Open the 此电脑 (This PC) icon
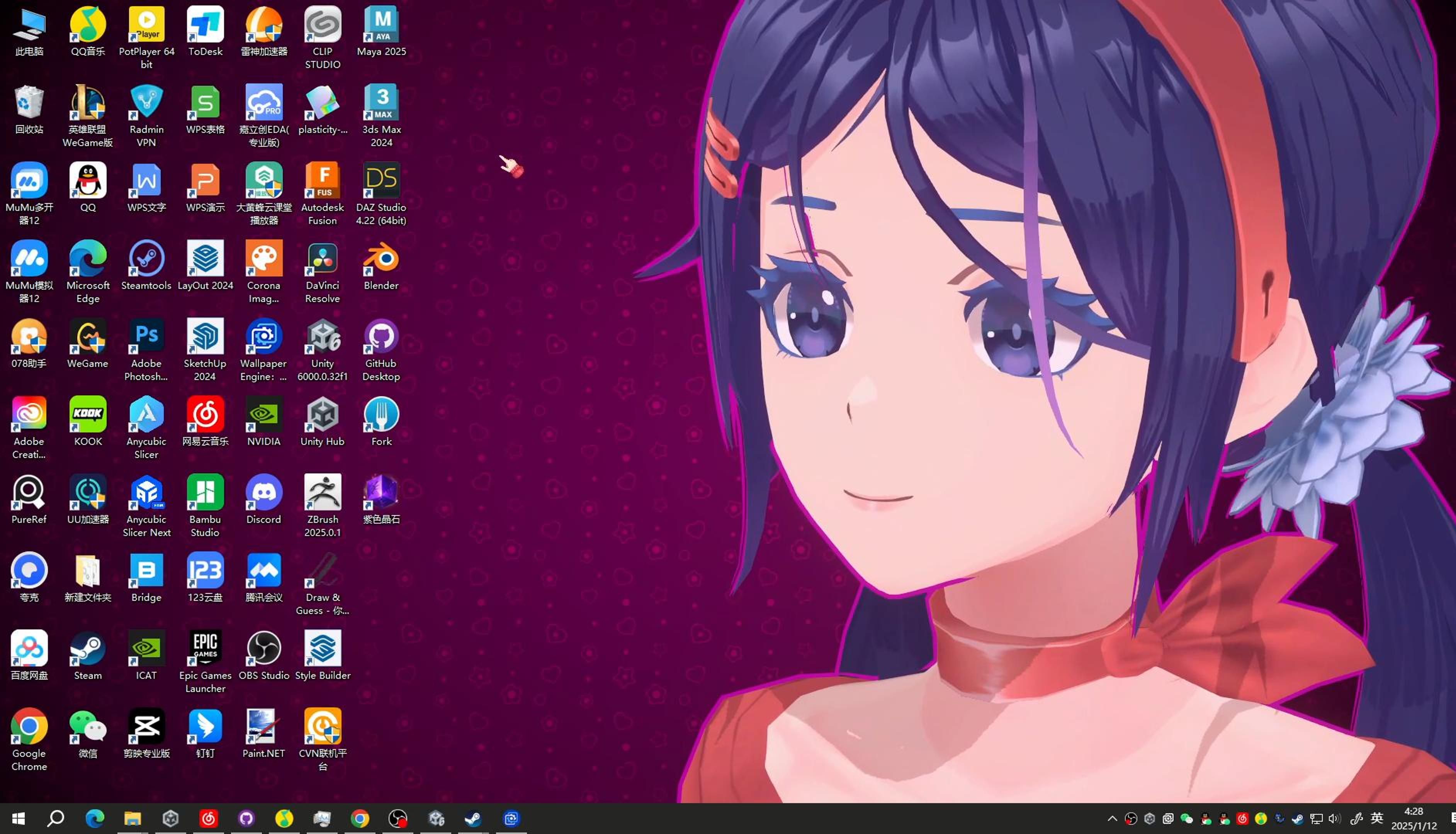The width and height of the screenshot is (1456, 834). point(29,32)
